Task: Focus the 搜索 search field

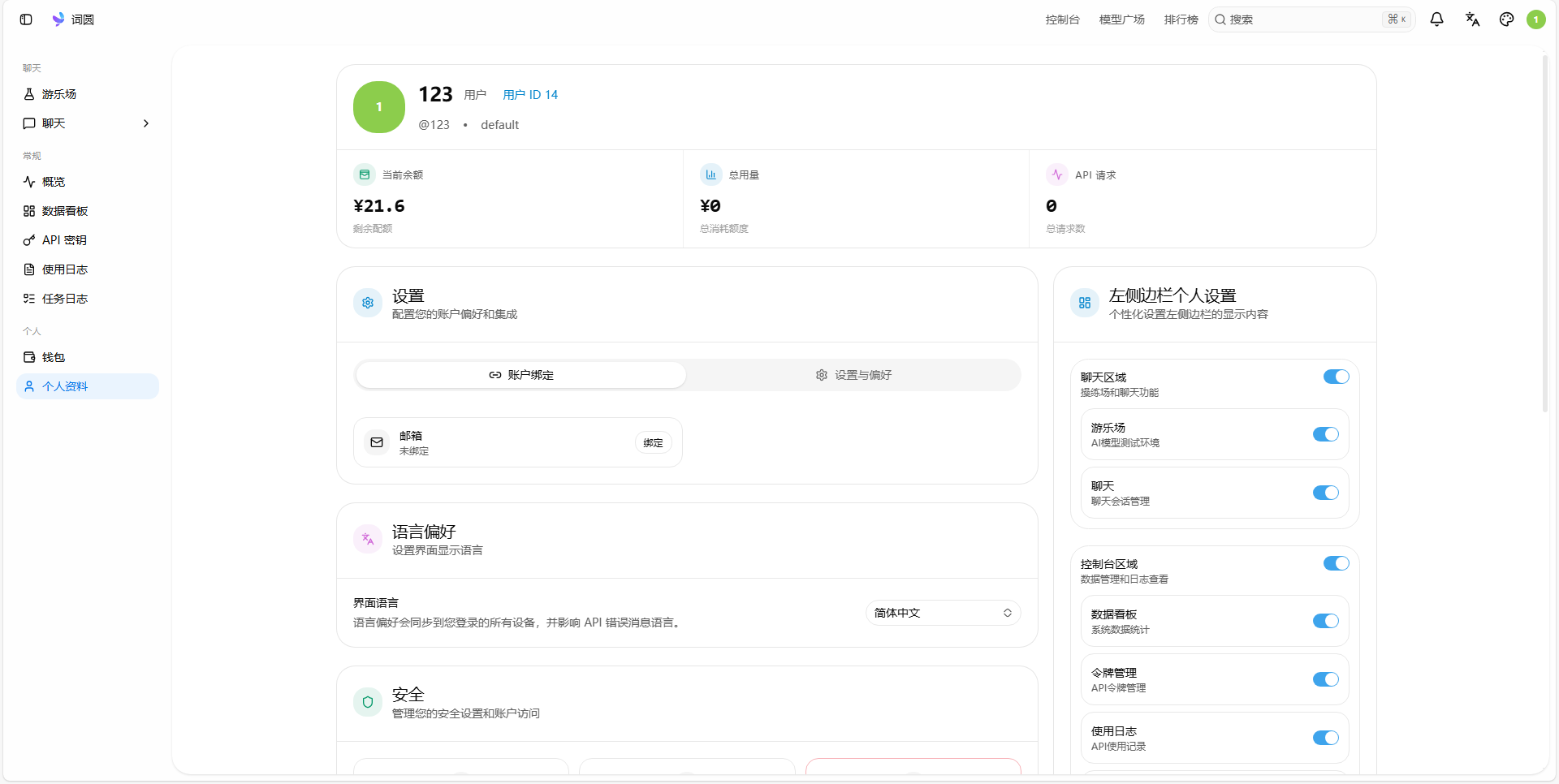Action: coord(1311,19)
